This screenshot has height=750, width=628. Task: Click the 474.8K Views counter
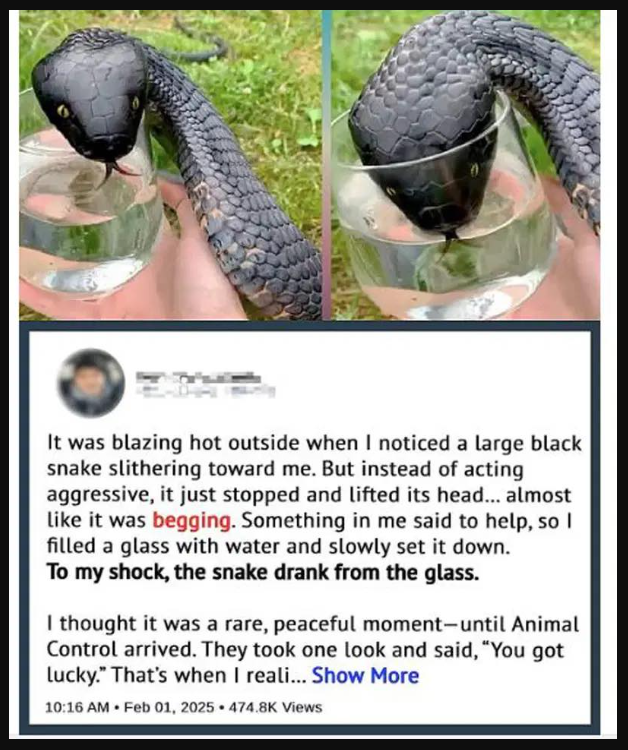coord(275,707)
